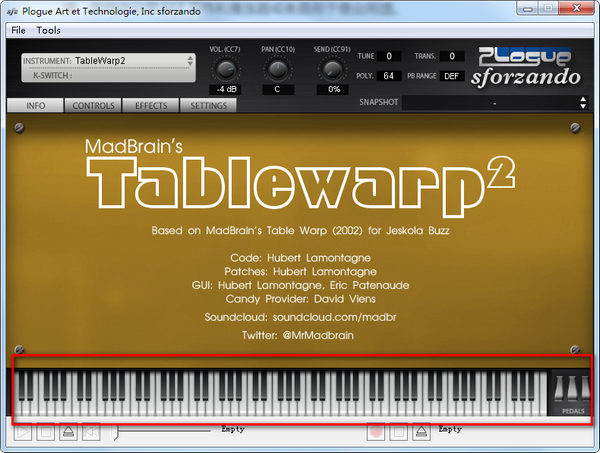The width and height of the screenshot is (600, 453).
Task: Switch to the CONTROLS tab
Action: pyautogui.click(x=93, y=105)
